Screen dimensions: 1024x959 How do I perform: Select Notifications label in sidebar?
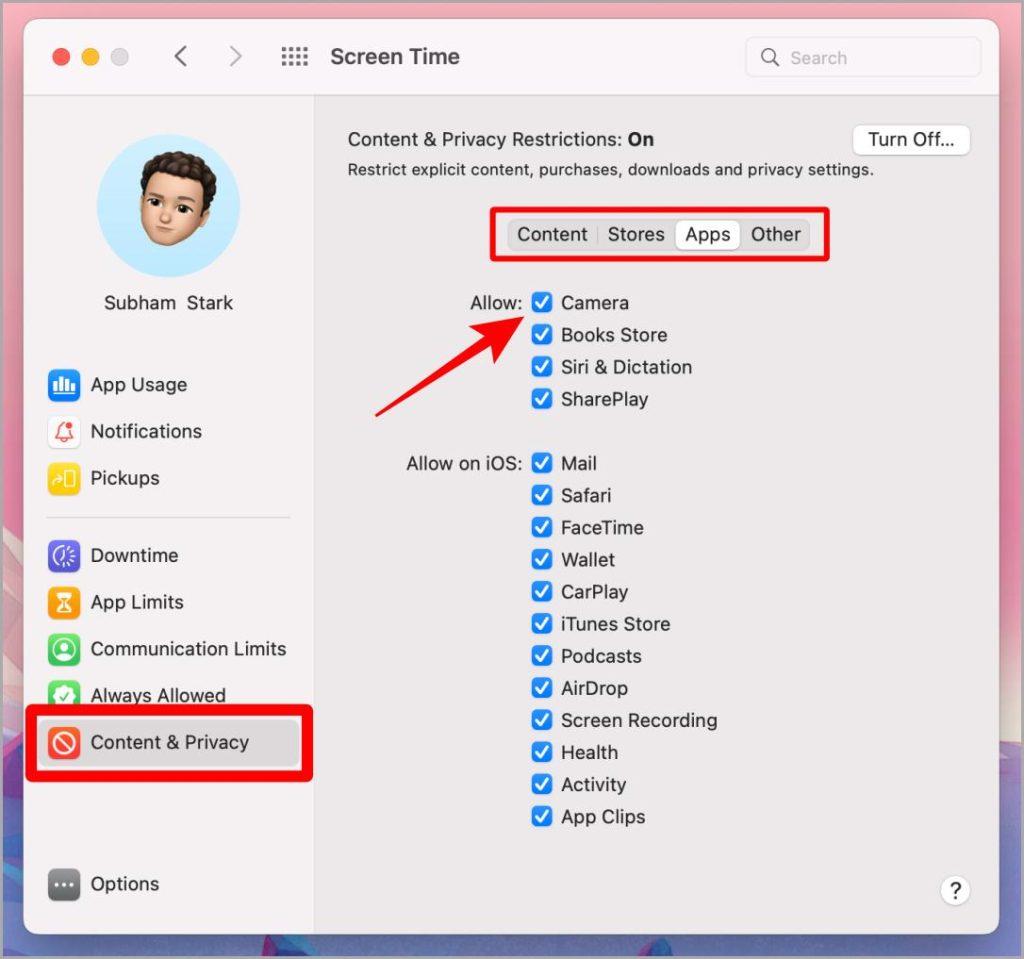(146, 431)
